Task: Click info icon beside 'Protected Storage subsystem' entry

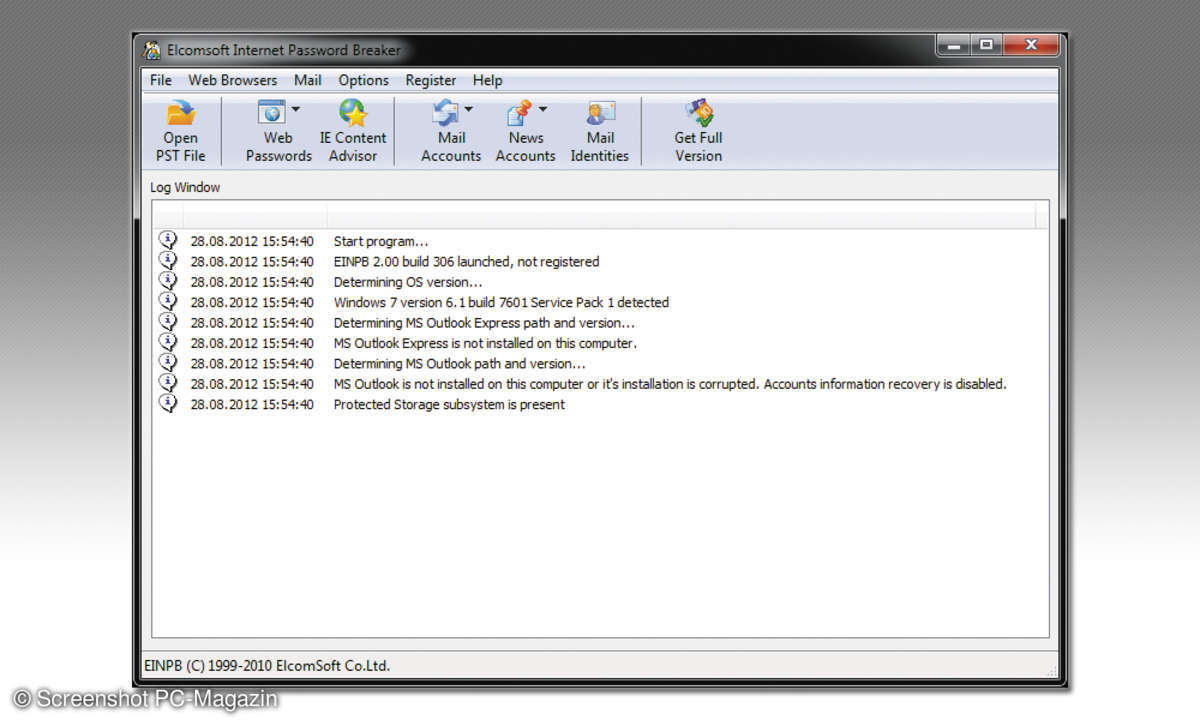Action: click(168, 404)
